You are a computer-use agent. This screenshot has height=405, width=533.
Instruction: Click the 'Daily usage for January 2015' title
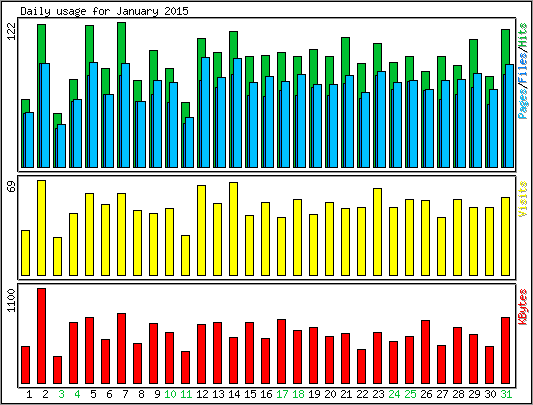pyautogui.click(x=104, y=11)
